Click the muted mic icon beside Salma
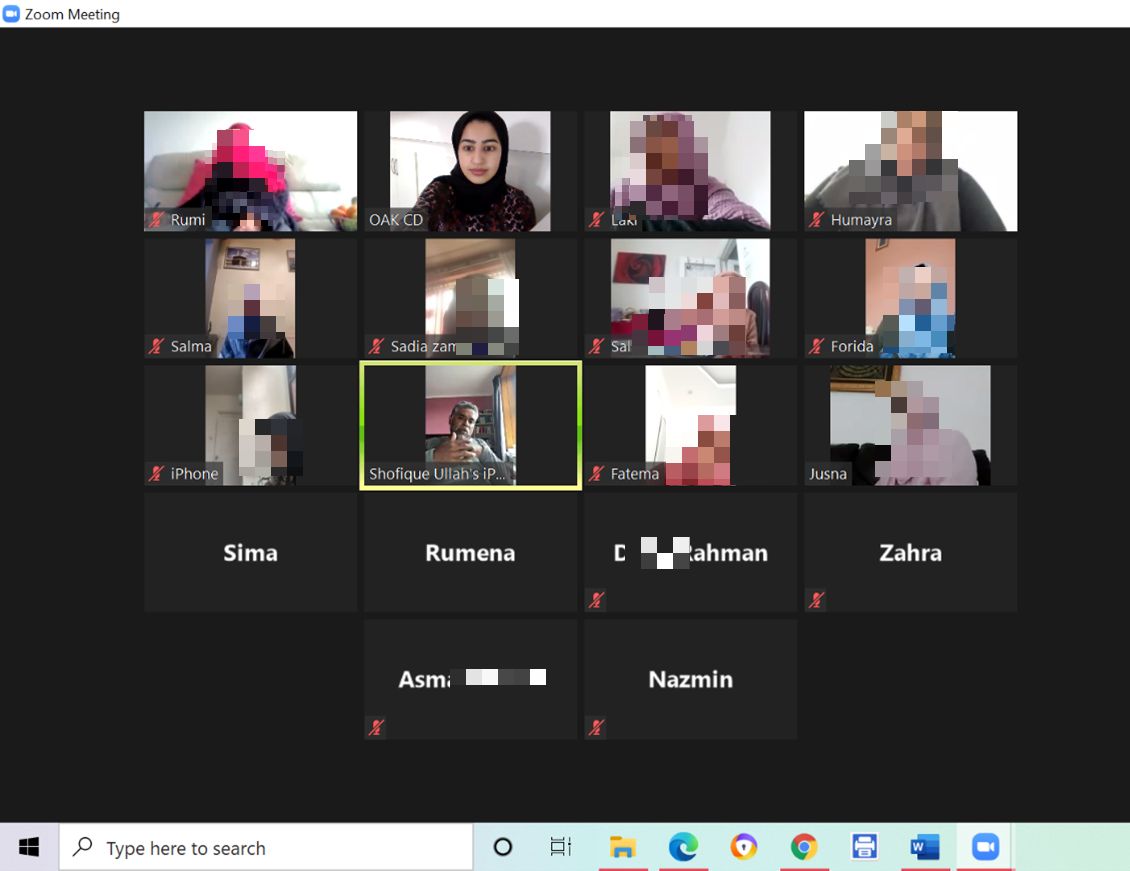 (156, 346)
